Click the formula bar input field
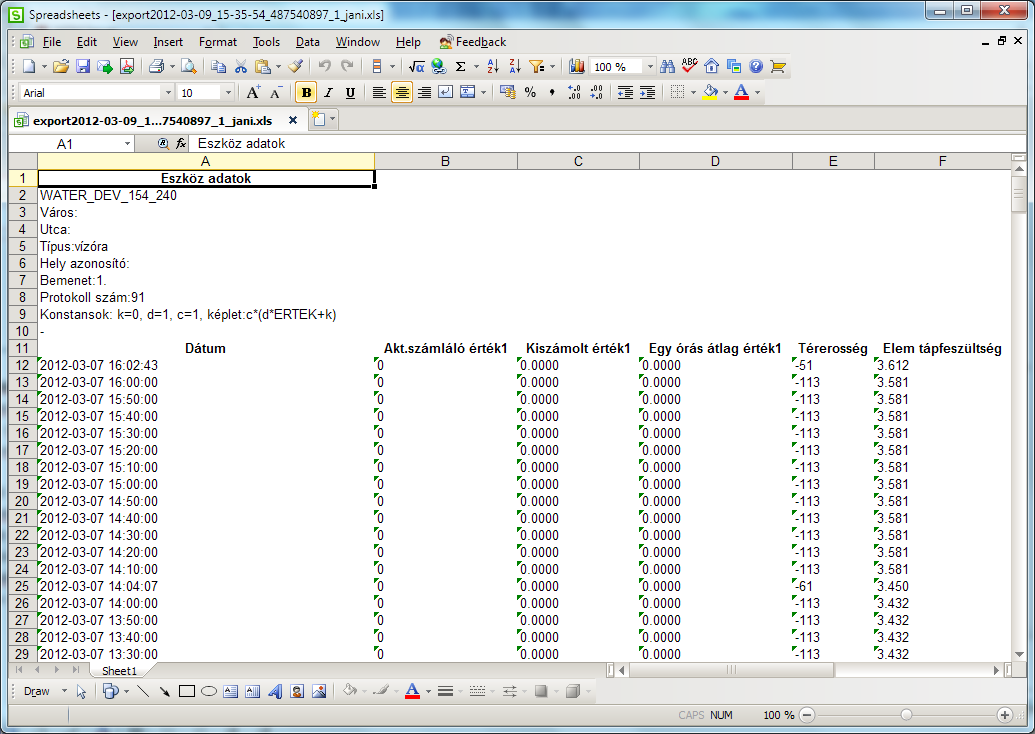The image size is (1035, 734). [607, 143]
